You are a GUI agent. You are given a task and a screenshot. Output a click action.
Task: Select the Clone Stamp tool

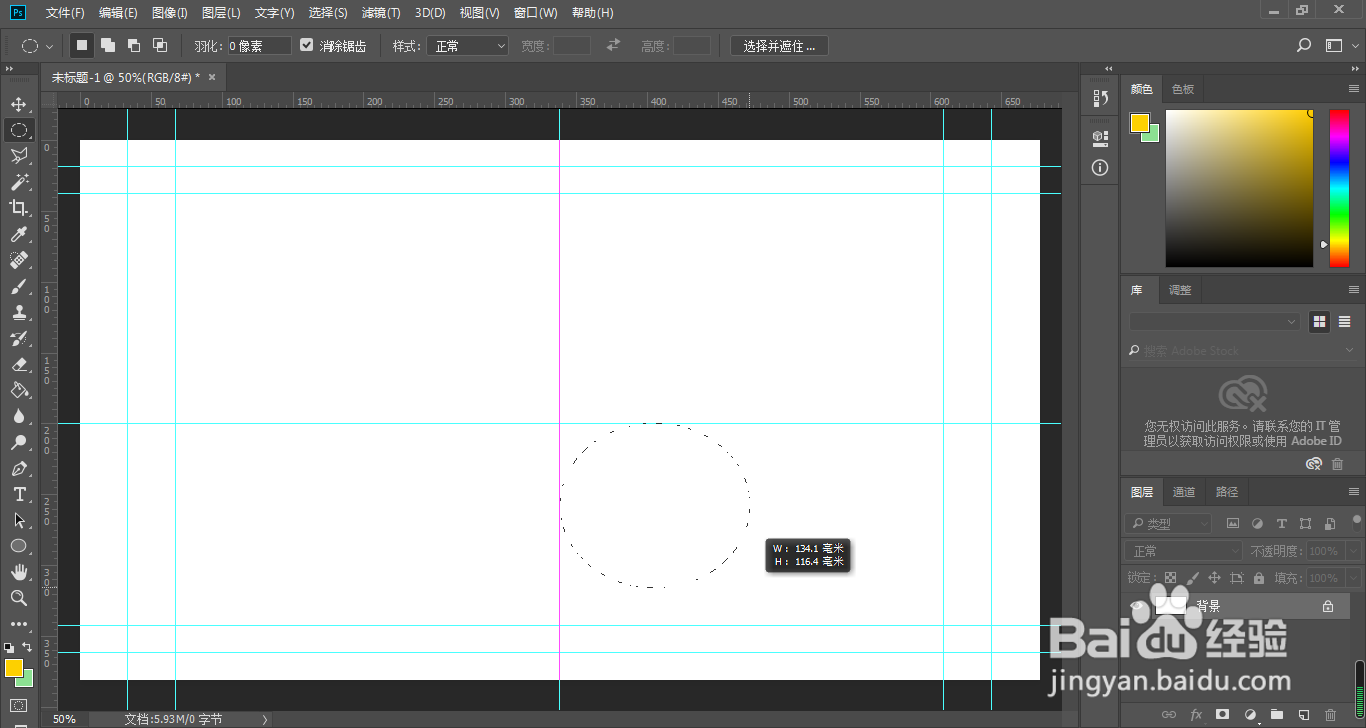18,312
